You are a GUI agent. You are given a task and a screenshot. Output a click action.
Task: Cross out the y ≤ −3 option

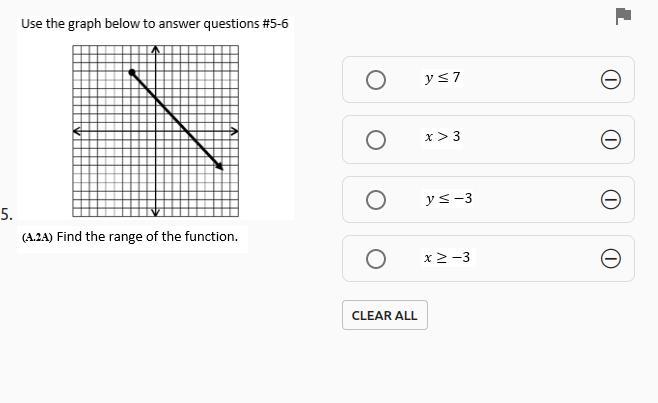[x=610, y=200]
